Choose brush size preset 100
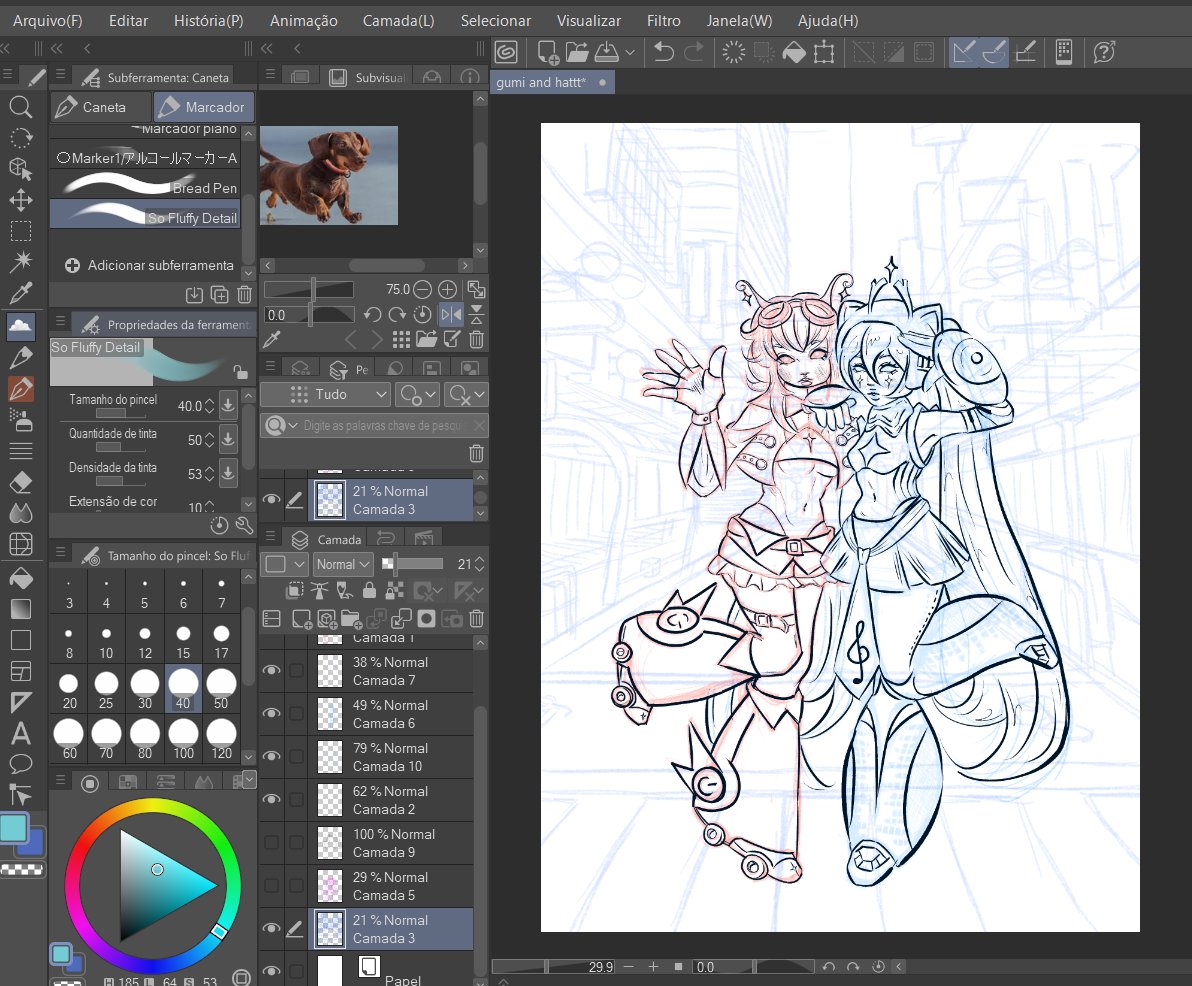The width and height of the screenshot is (1192, 986). 183,738
